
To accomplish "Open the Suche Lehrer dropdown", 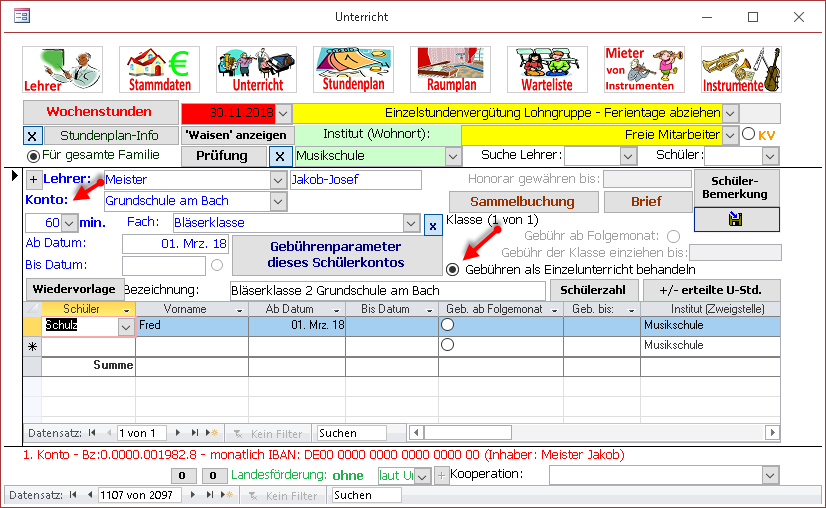I will point(628,156).
